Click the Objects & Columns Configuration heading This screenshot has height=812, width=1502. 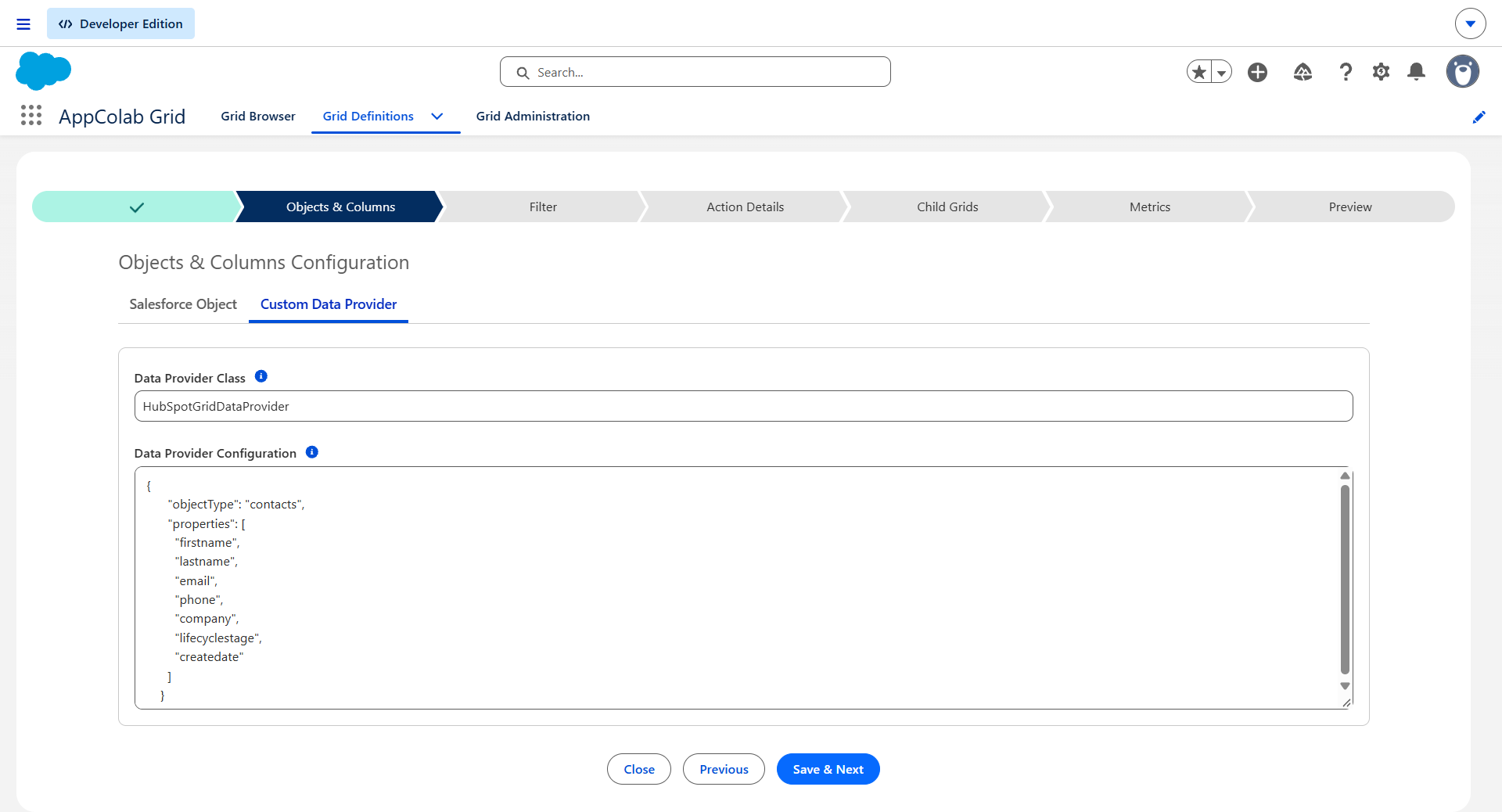pos(264,262)
